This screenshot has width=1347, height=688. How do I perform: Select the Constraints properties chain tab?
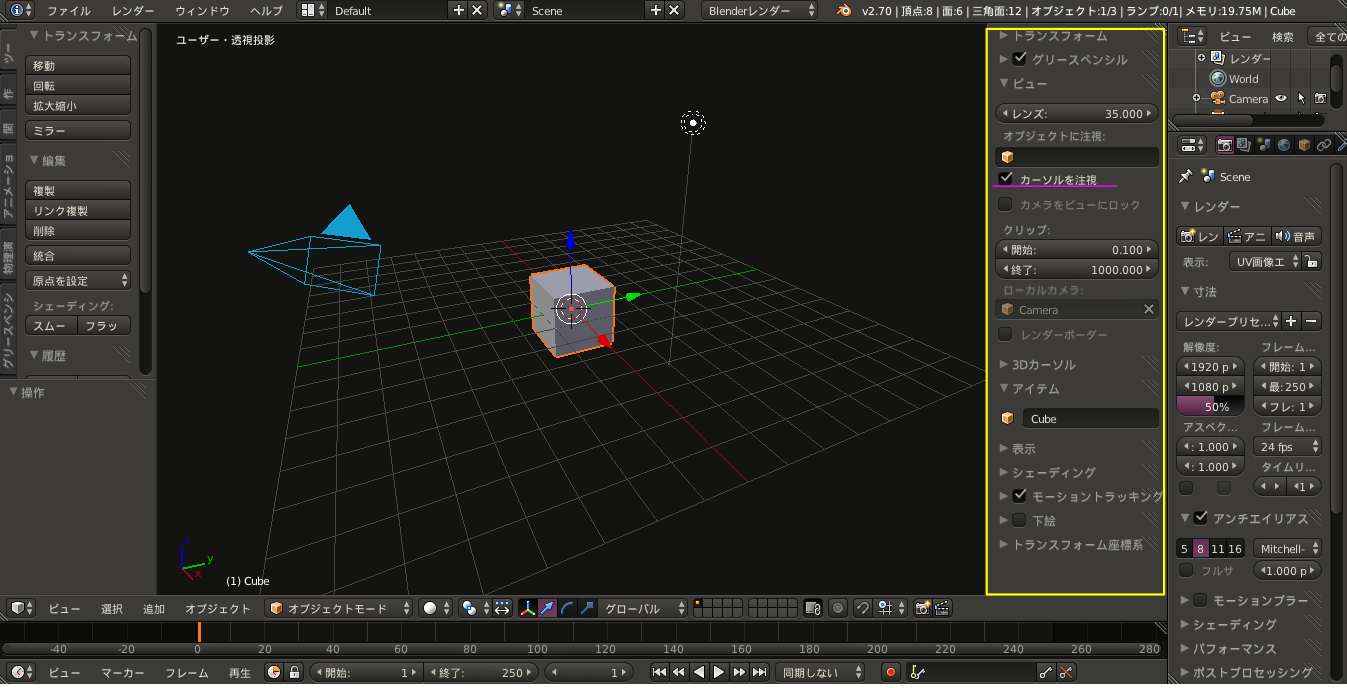(1324, 145)
